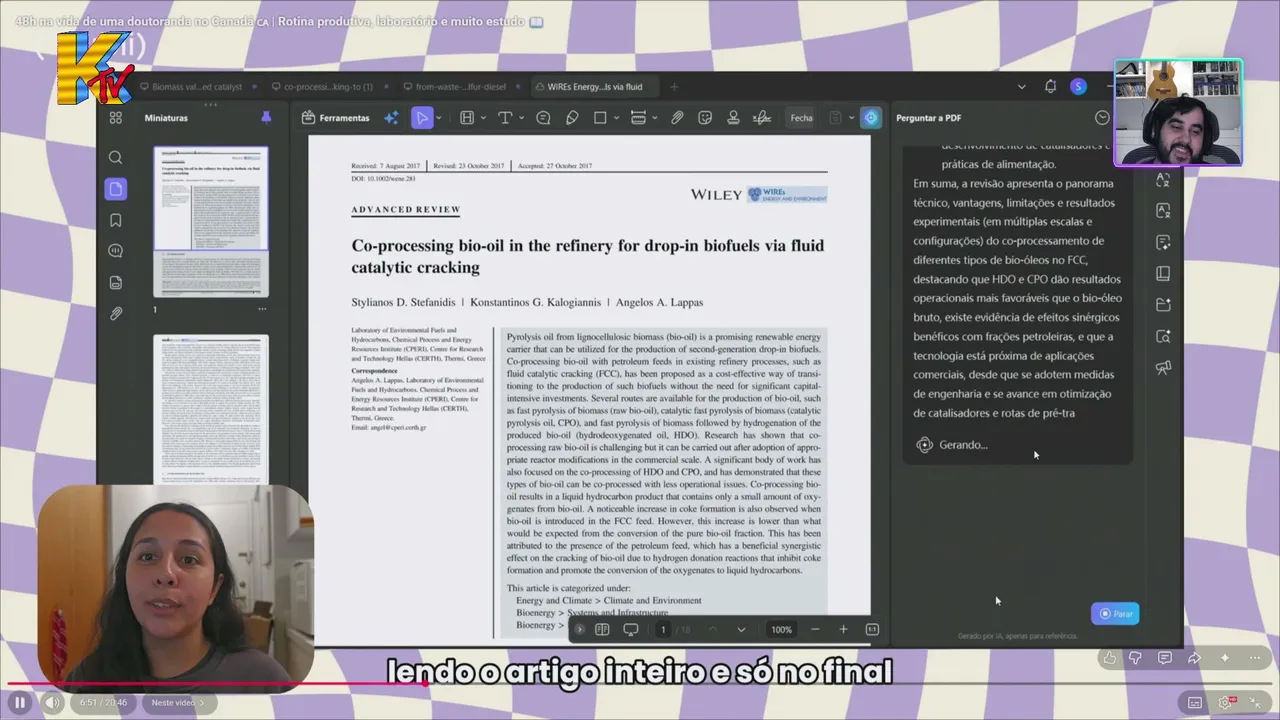Expand the collapsed bottom bar arrow
The image size is (1280, 720).
579,630
